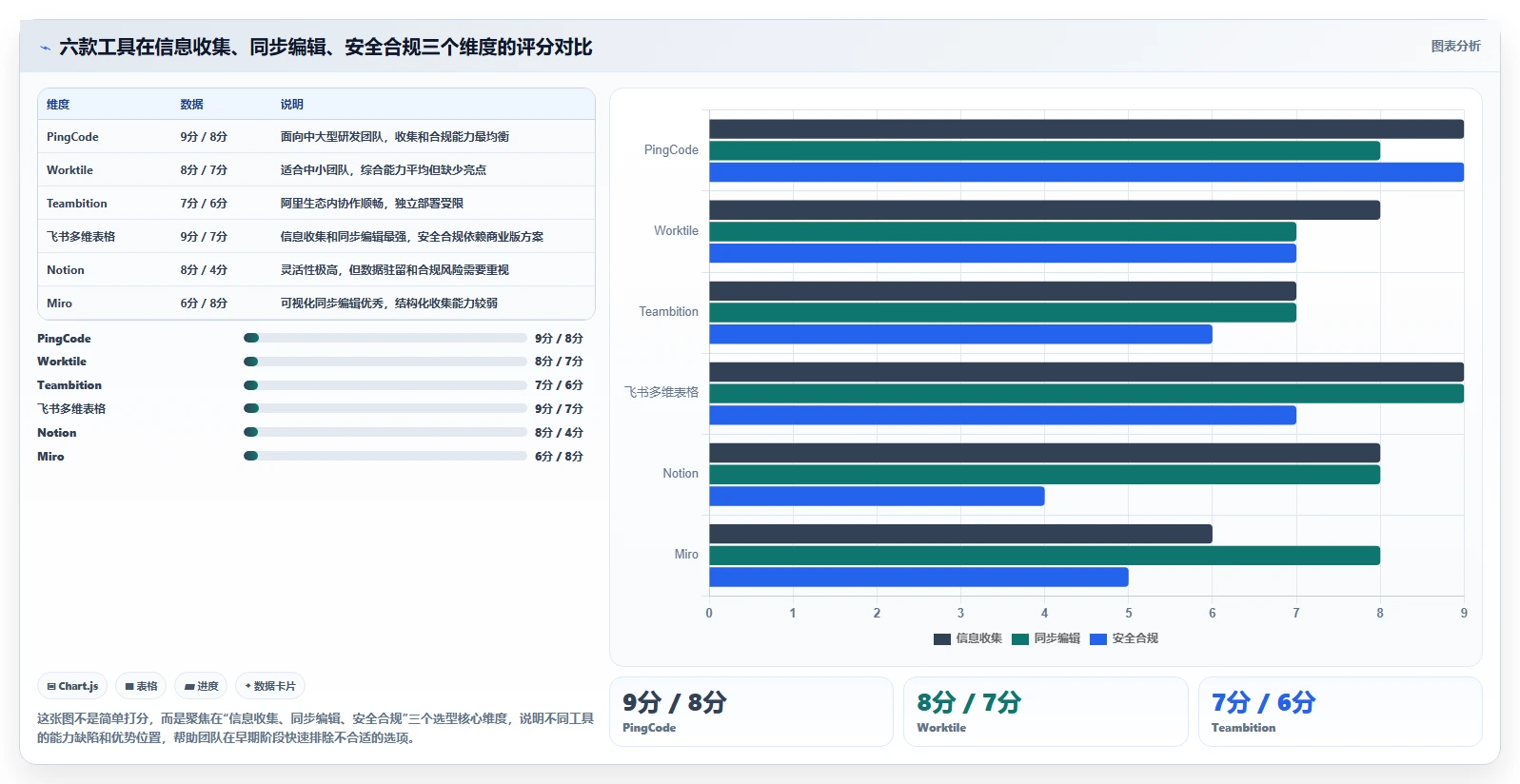The height and width of the screenshot is (784, 1520).
Task: Open the Worktile 8分 / 7分 data card
Action: click(x=1046, y=712)
